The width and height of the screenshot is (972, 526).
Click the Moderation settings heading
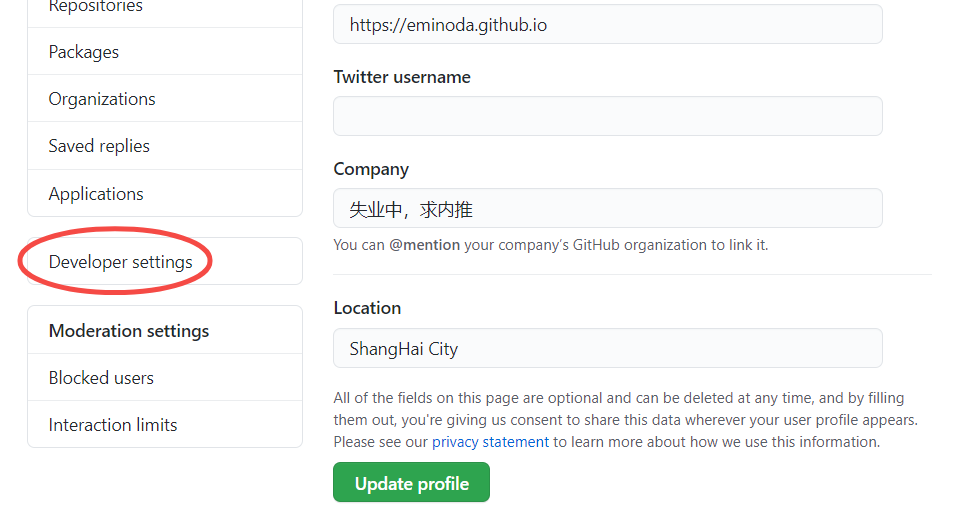pyautogui.click(x=129, y=330)
